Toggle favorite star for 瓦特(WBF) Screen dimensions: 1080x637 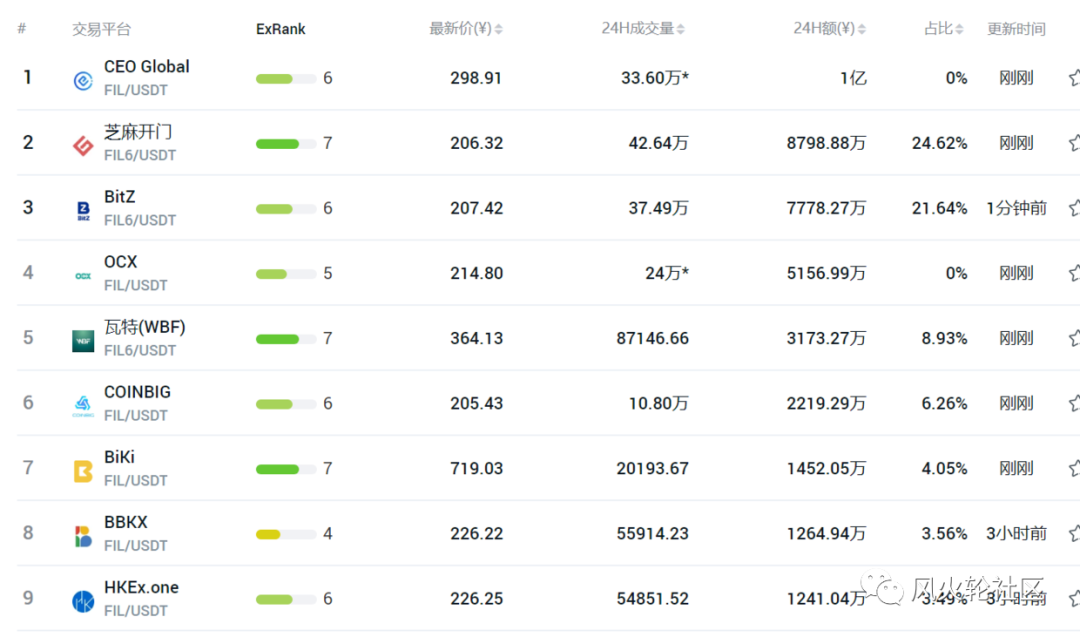coord(1074,338)
